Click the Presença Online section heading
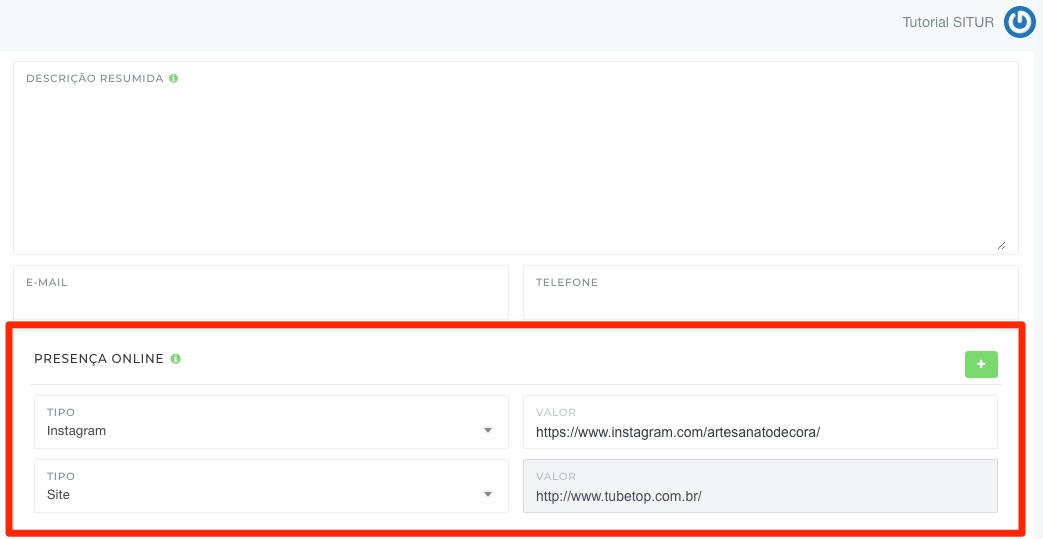The image size is (1043, 539). click(x=98, y=358)
